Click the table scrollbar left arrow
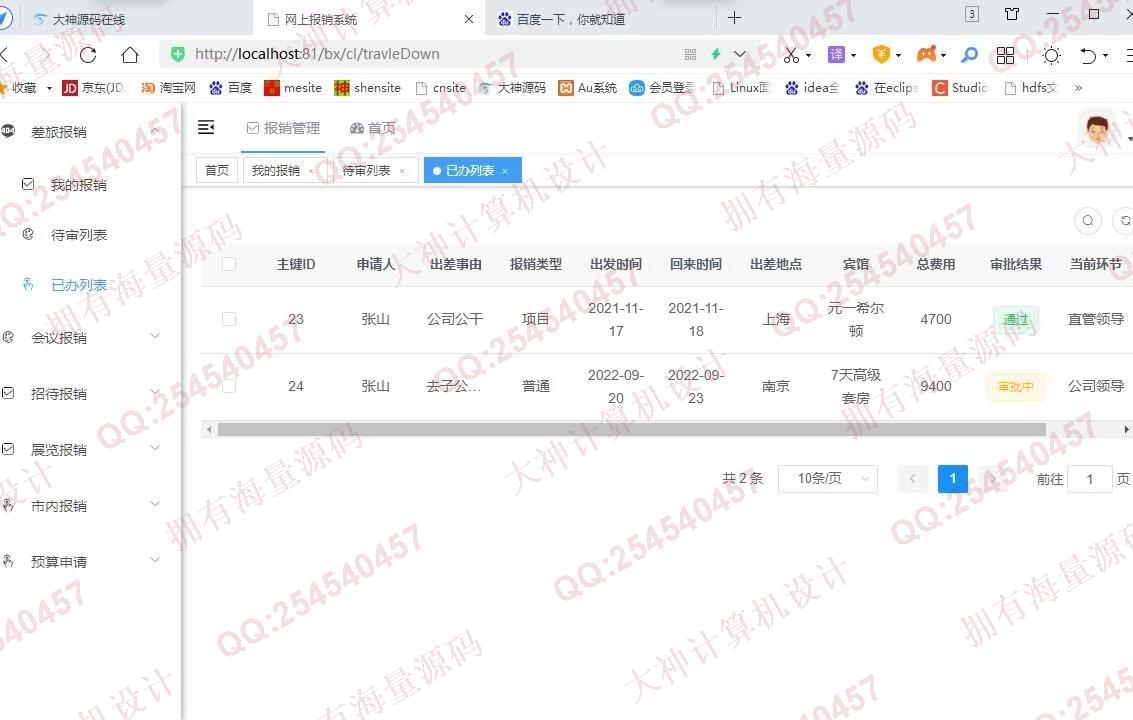Screen dimensions: 1133x720 coord(209,429)
